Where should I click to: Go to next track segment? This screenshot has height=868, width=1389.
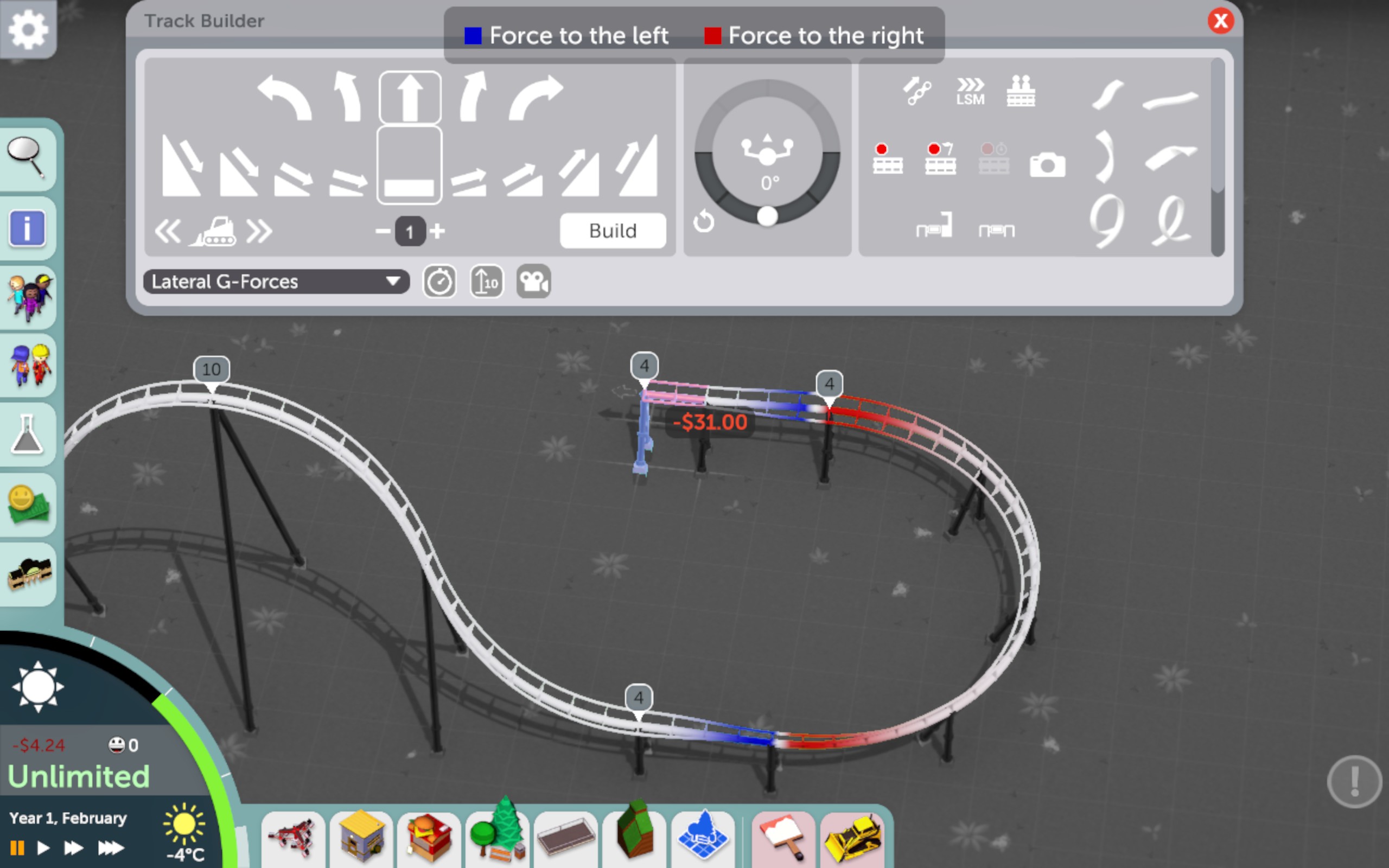[x=259, y=231]
